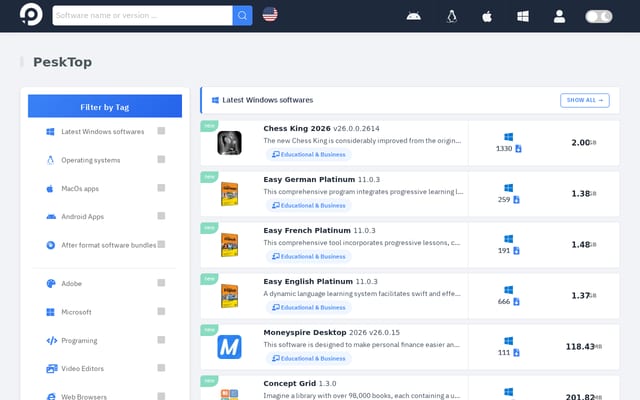The height and width of the screenshot is (400, 640).
Task: Click the Windows icon beside Latest Windows softwares filter
Action: (x=51, y=131)
